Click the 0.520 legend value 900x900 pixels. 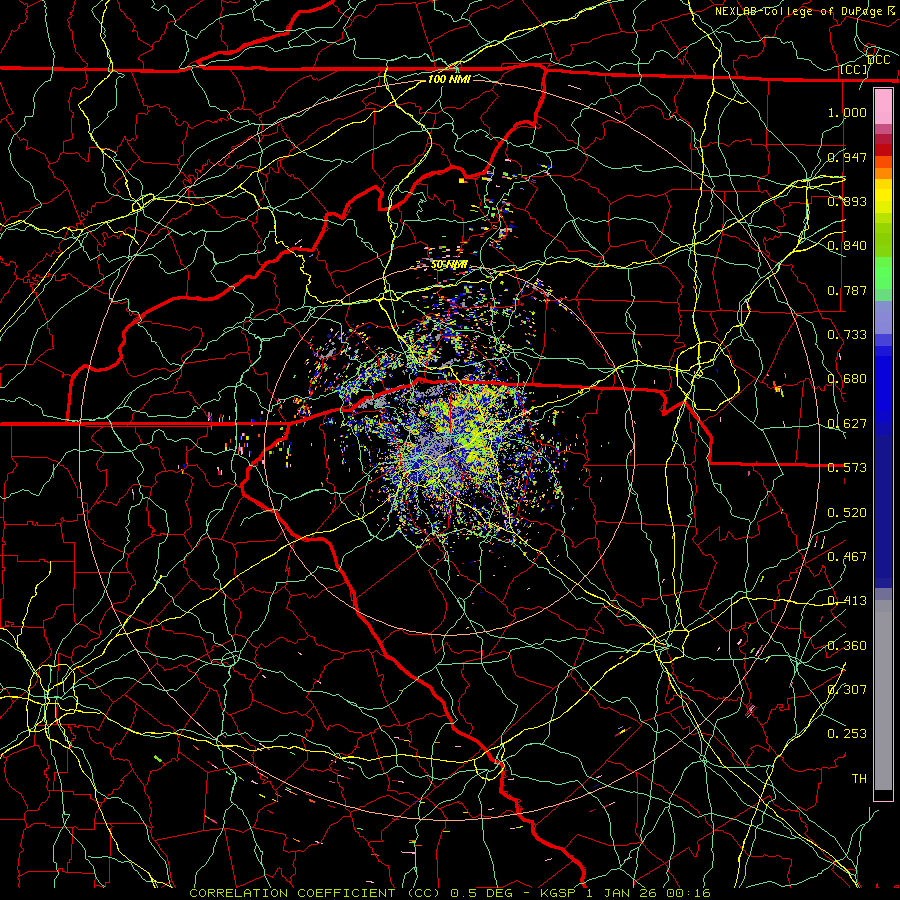(847, 512)
